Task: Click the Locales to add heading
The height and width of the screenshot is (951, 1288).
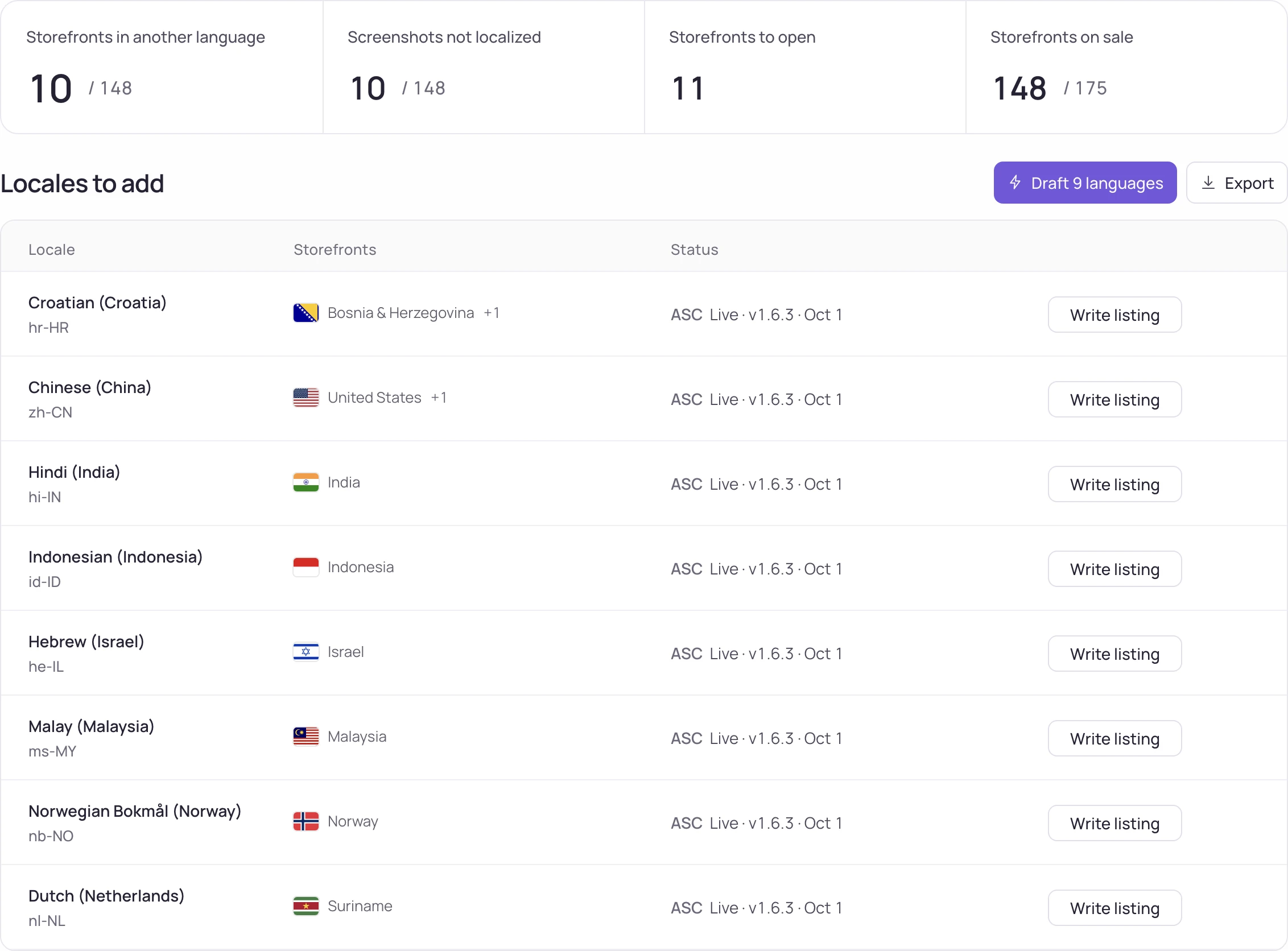Action: click(x=82, y=184)
